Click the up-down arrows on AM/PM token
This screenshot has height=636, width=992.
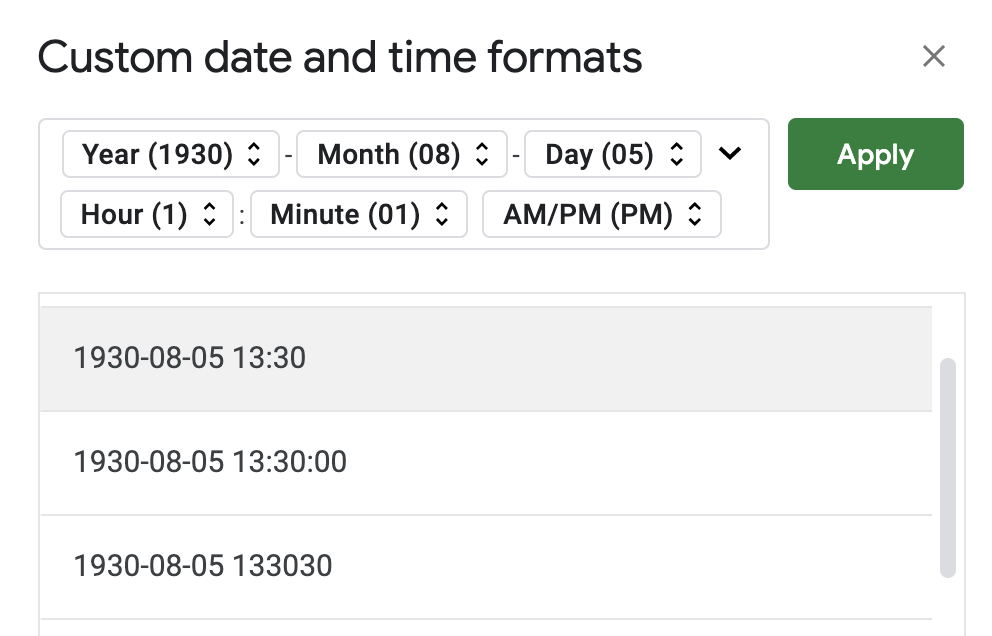point(696,215)
